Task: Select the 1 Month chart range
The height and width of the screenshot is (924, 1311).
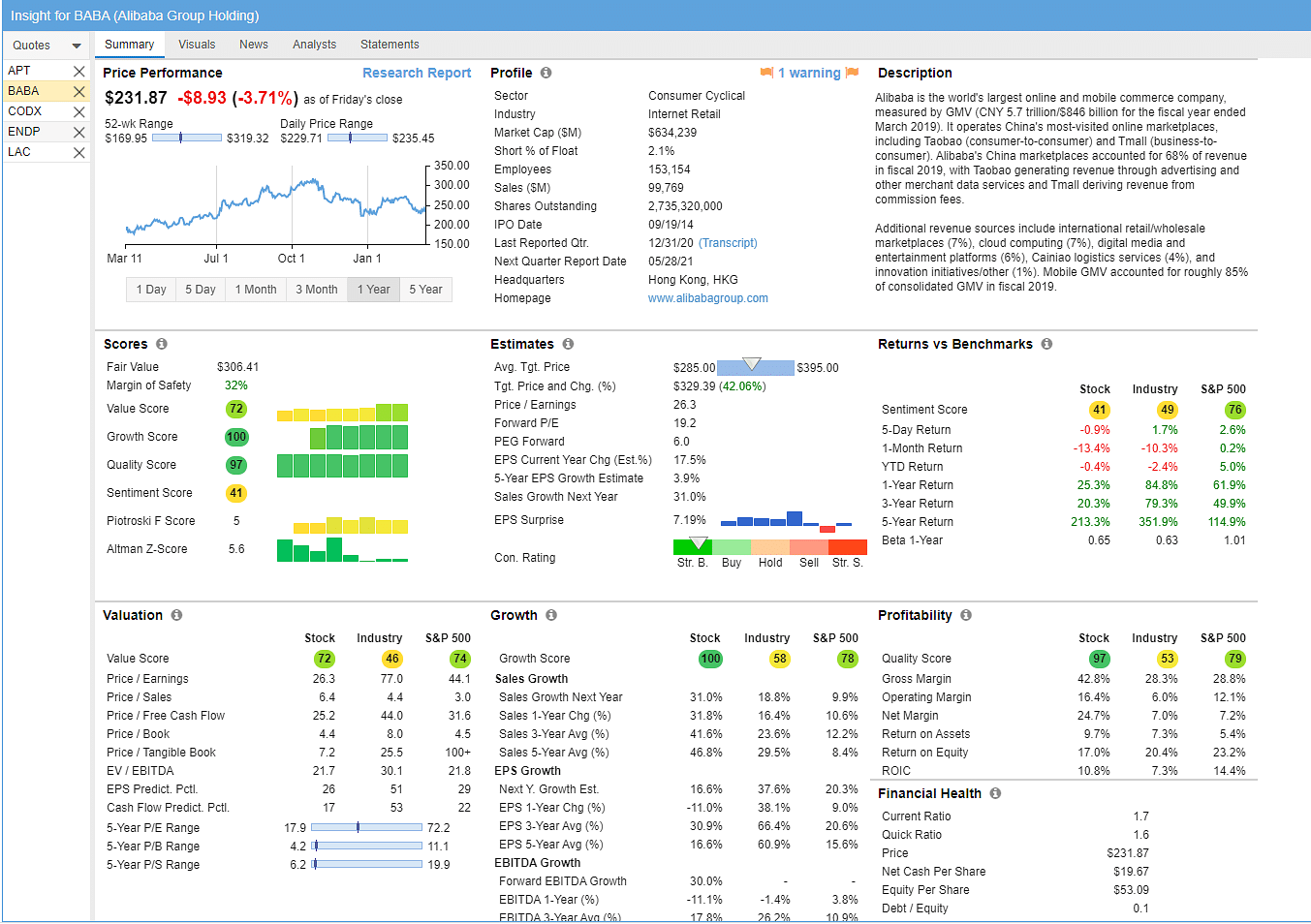Action: click(256, 290)
